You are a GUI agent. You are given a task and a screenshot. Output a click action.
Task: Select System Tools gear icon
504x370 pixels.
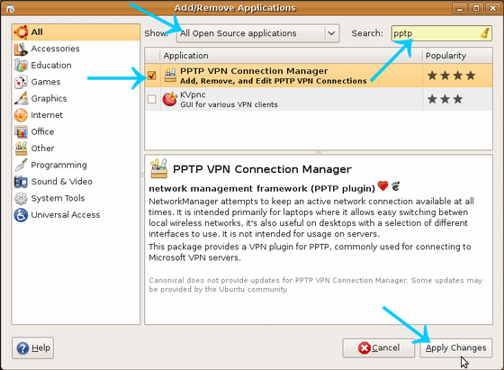pyautogui.click(x=21, y=198)
